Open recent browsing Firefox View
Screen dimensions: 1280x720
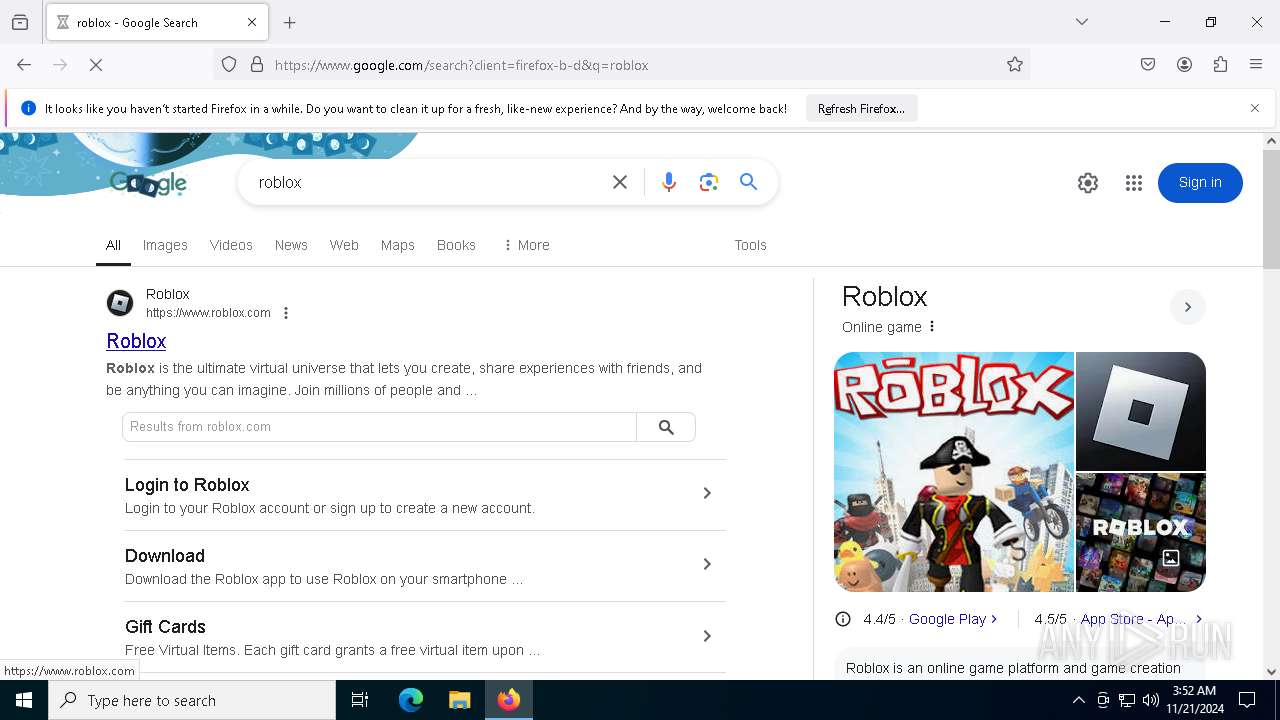click(x=20, y=22)
